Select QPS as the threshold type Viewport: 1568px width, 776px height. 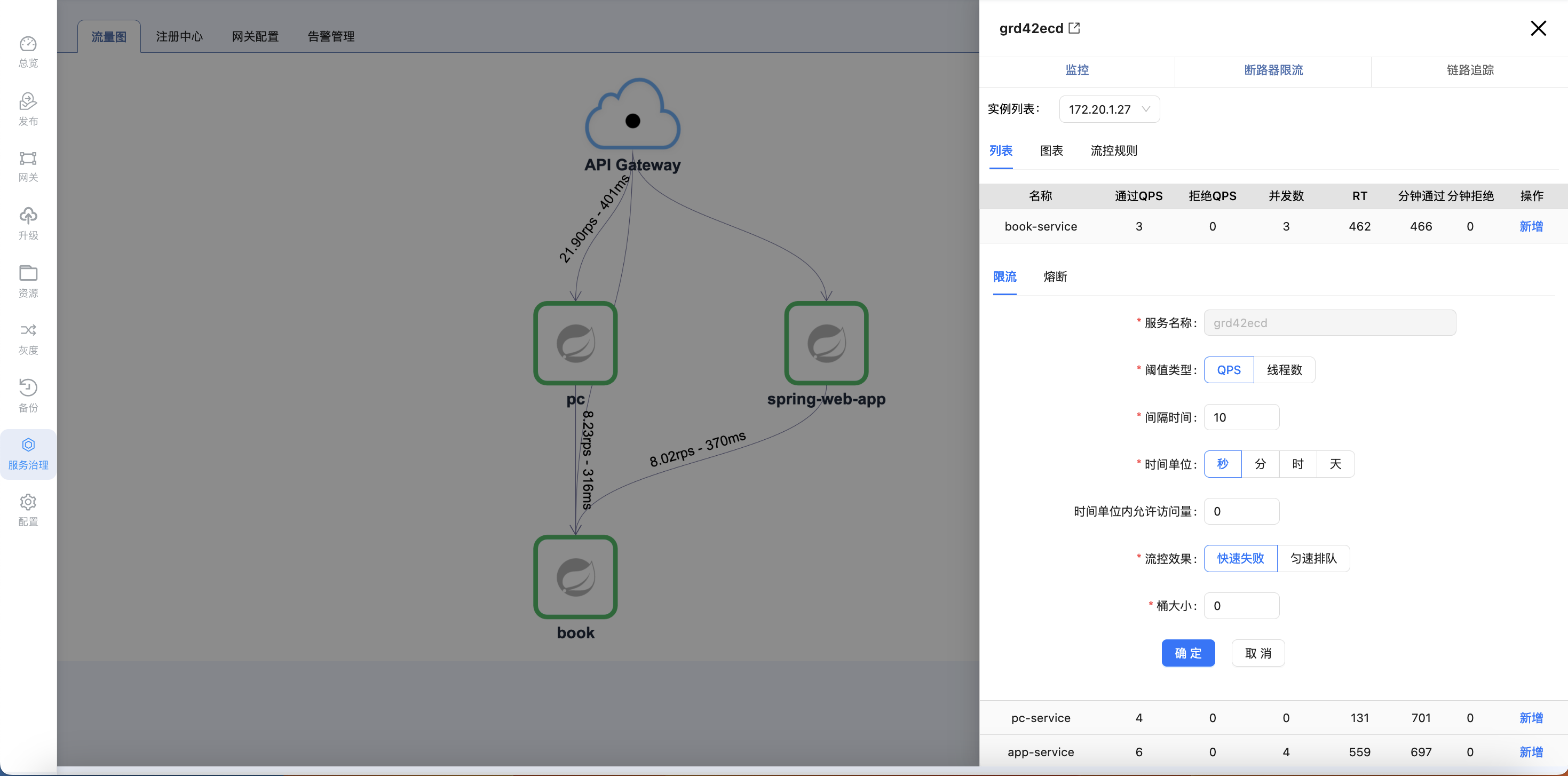[x=1229, y=370]
